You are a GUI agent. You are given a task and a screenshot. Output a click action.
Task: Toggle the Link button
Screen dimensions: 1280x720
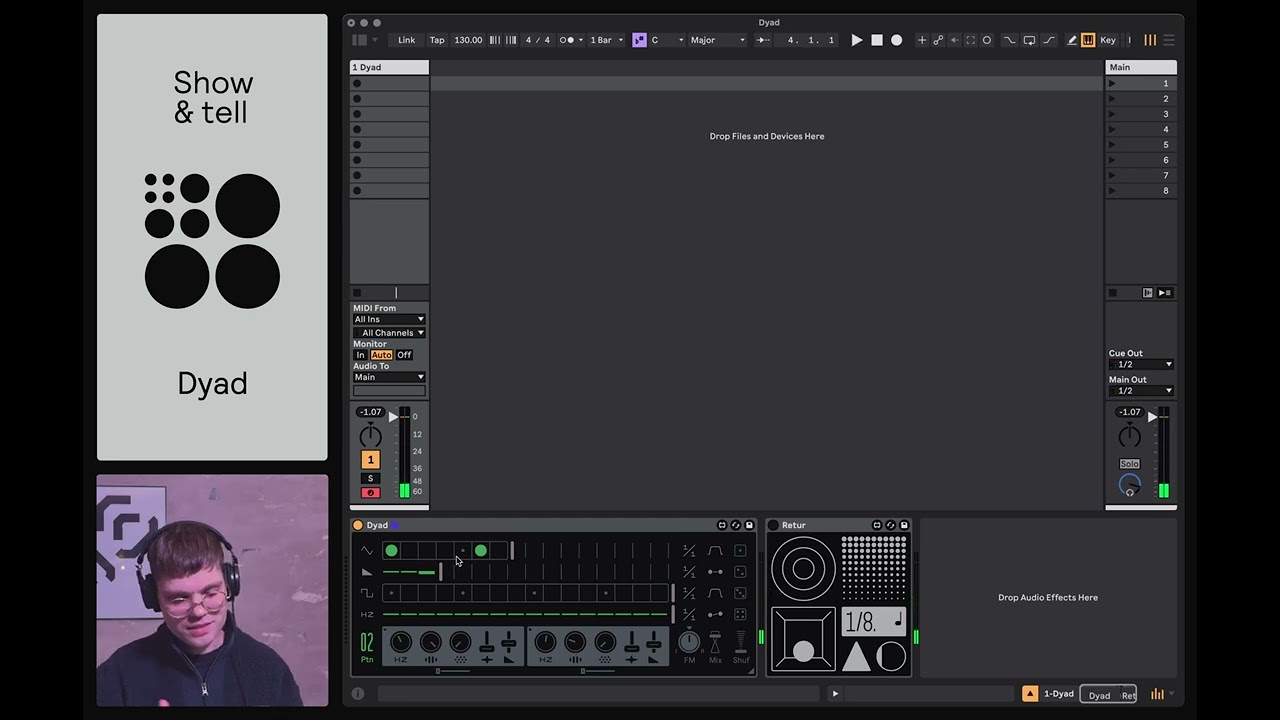[x=406, y=40]
